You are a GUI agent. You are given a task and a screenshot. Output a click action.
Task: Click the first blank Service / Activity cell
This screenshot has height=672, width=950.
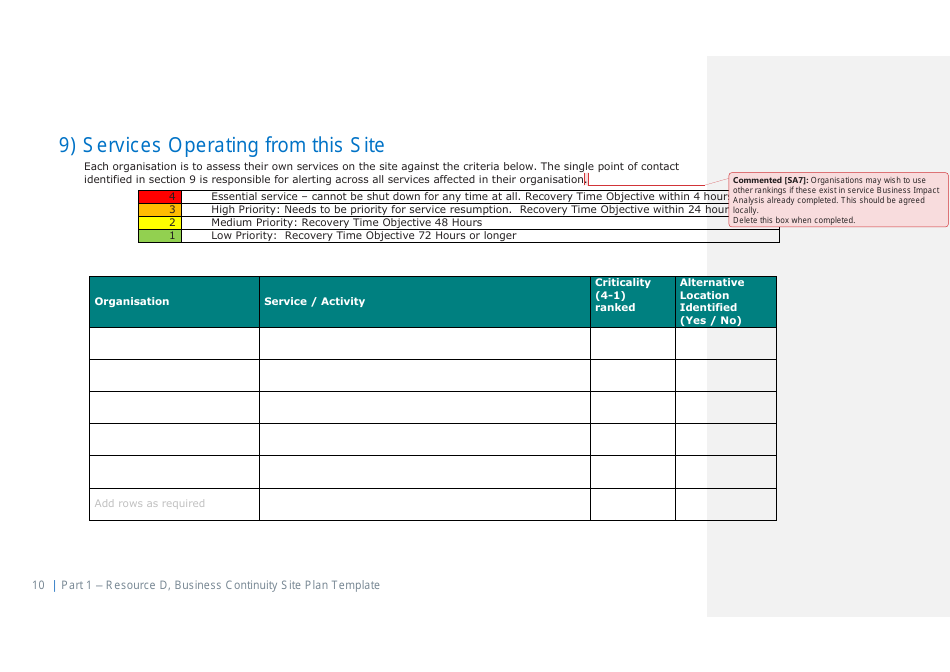coord(424,343)
